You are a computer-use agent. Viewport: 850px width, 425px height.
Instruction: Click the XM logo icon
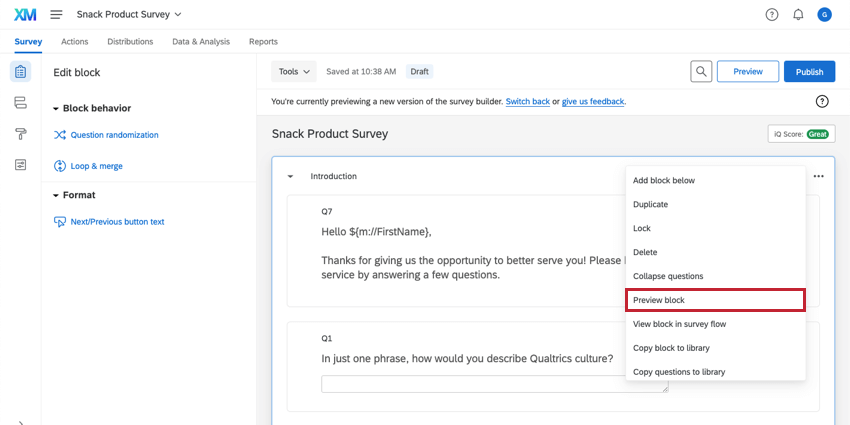tap(24, 14)
